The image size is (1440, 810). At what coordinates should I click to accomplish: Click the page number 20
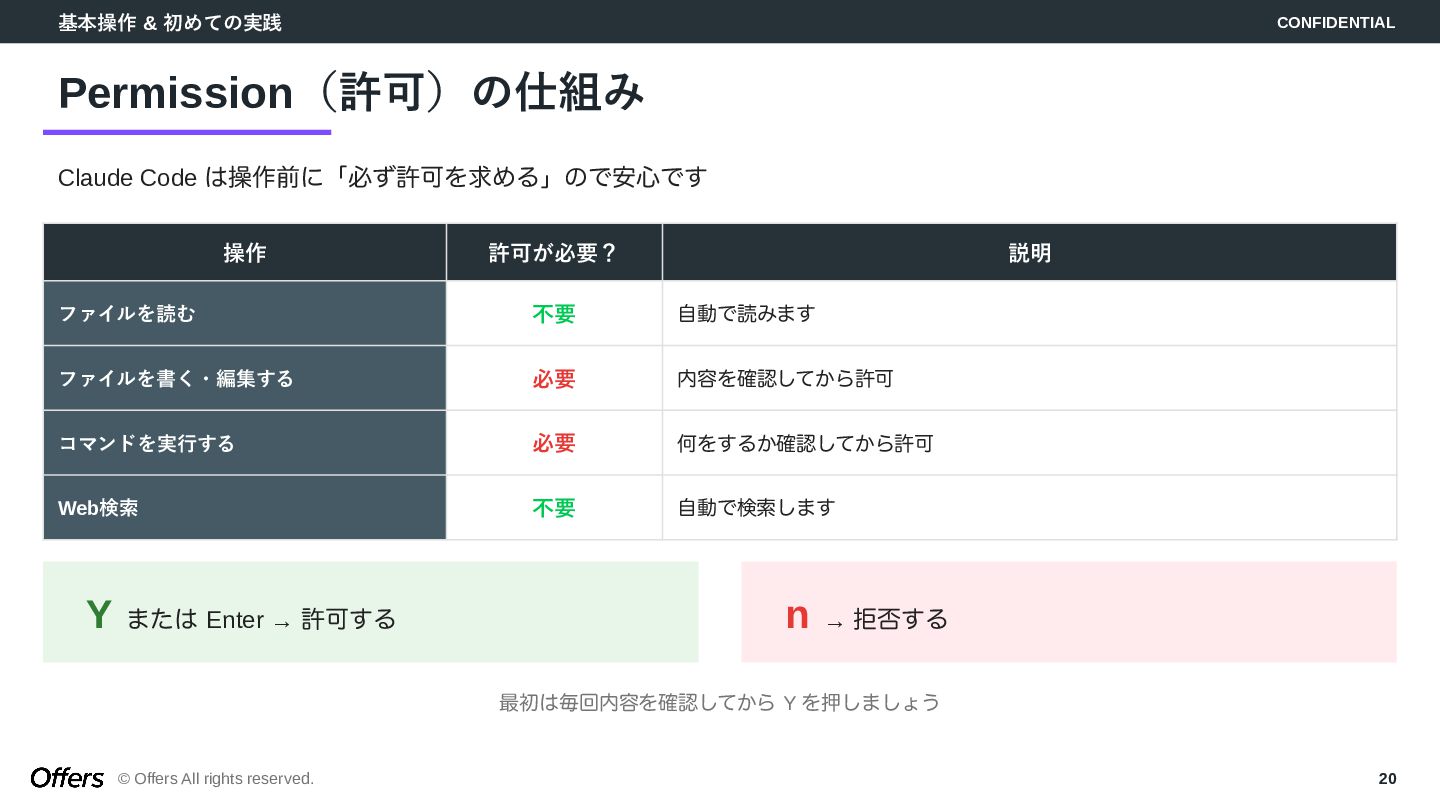tap(1387, 778)
